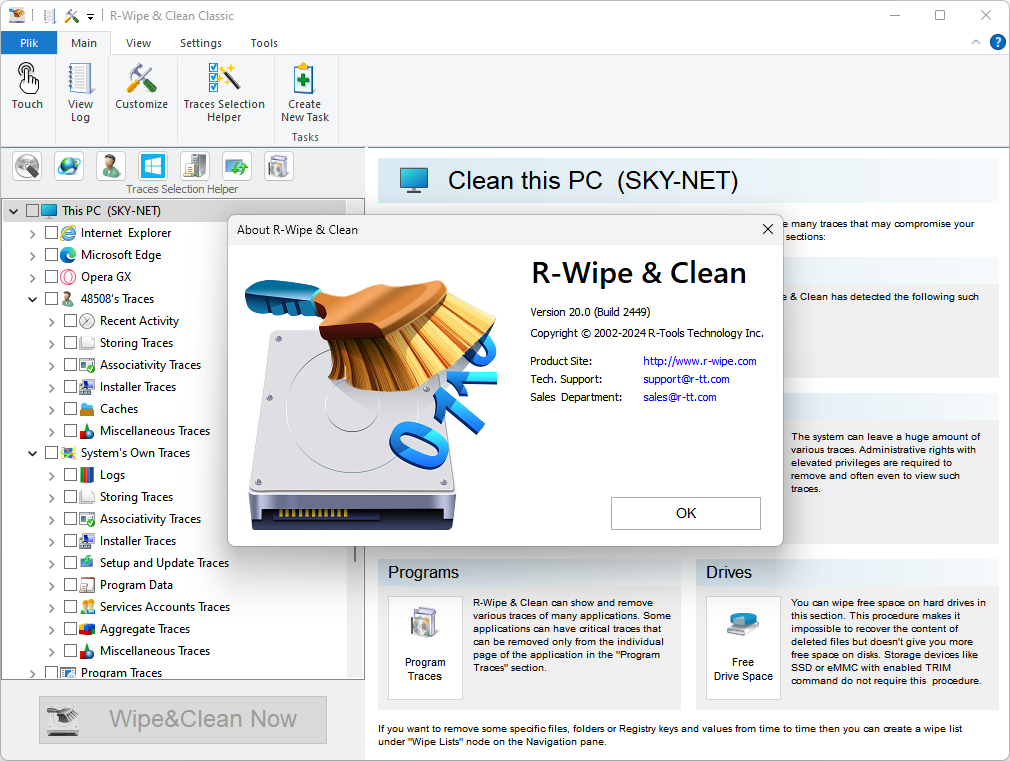Switch to the View ribbon tab
Screen dimensions: 1010x761
tap(138, 43)
